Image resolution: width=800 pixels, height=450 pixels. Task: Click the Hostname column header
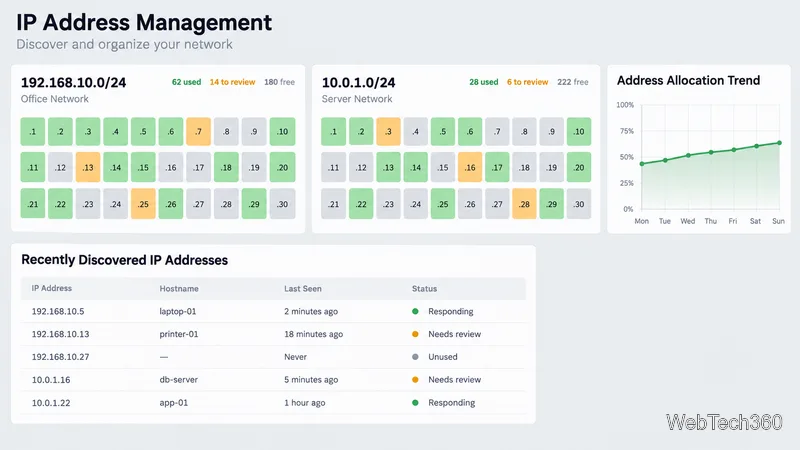(x=179, y=289)
